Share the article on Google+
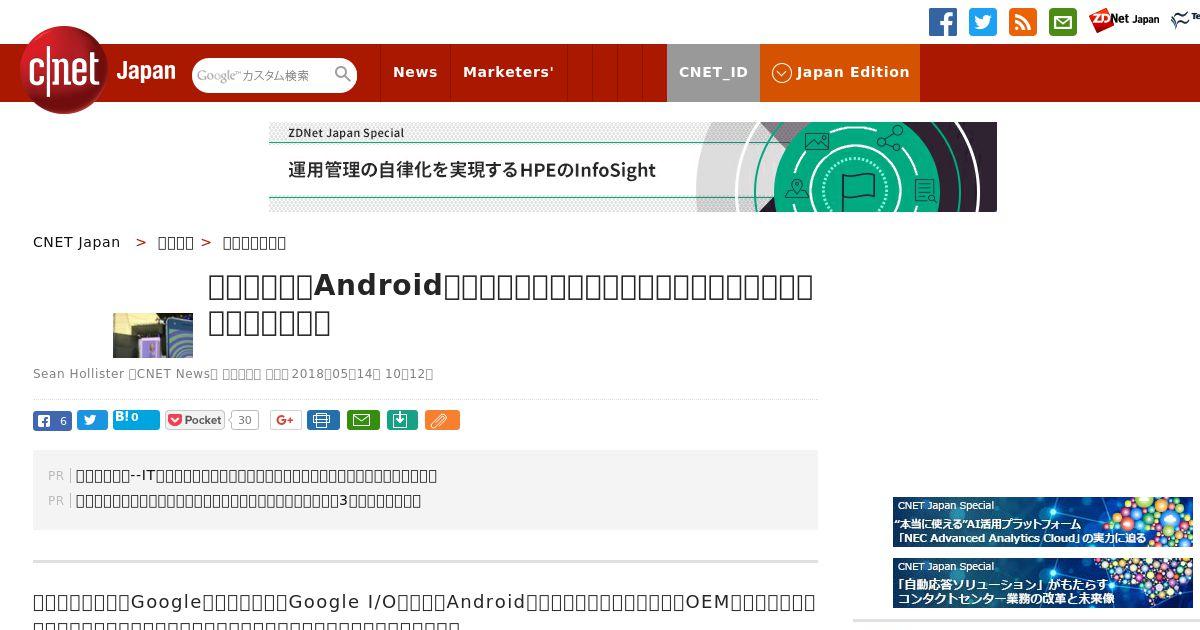Screen dimensions: 1200x630 pos(285,420)
